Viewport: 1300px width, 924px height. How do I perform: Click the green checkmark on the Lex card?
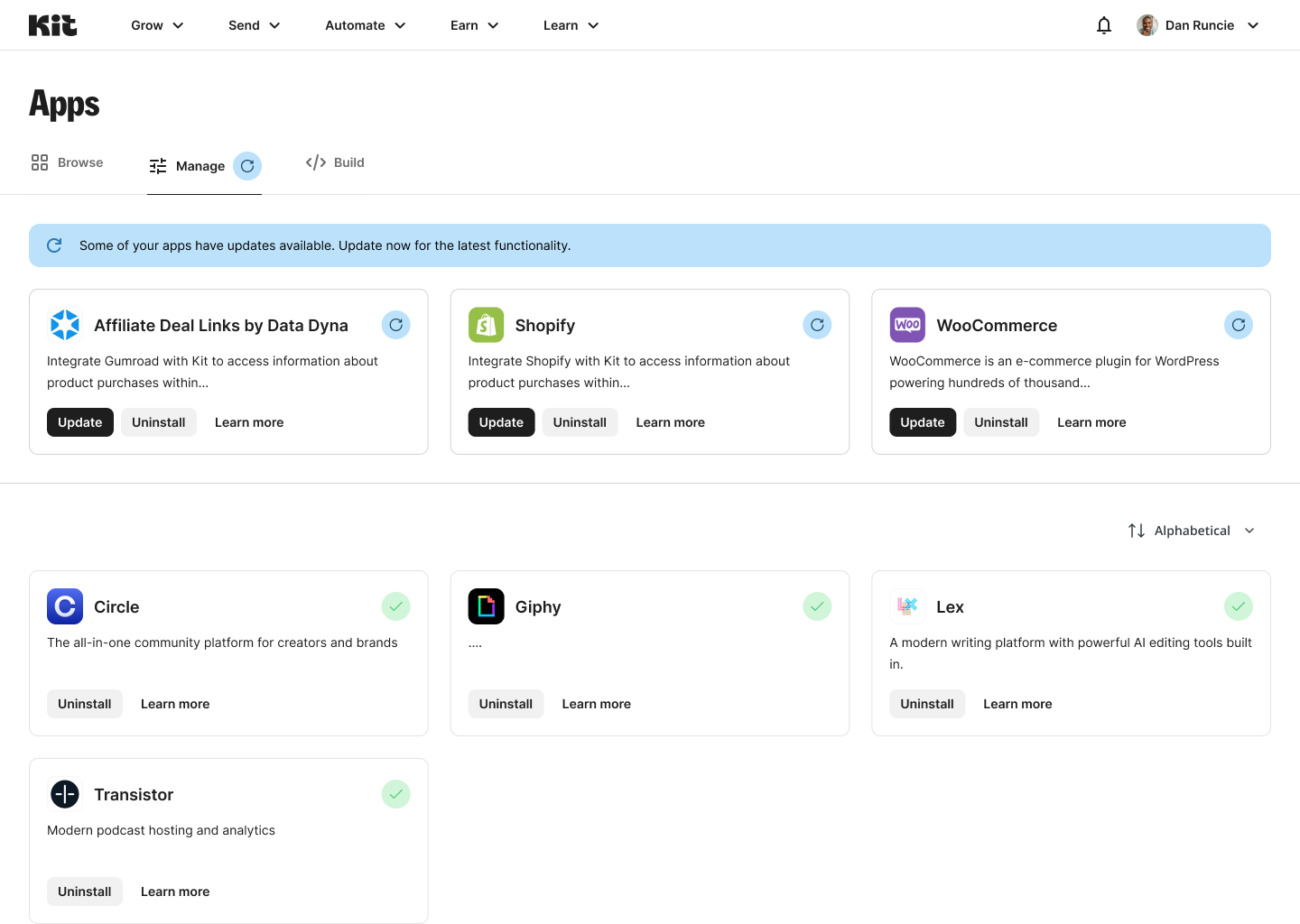[1239, 606]
